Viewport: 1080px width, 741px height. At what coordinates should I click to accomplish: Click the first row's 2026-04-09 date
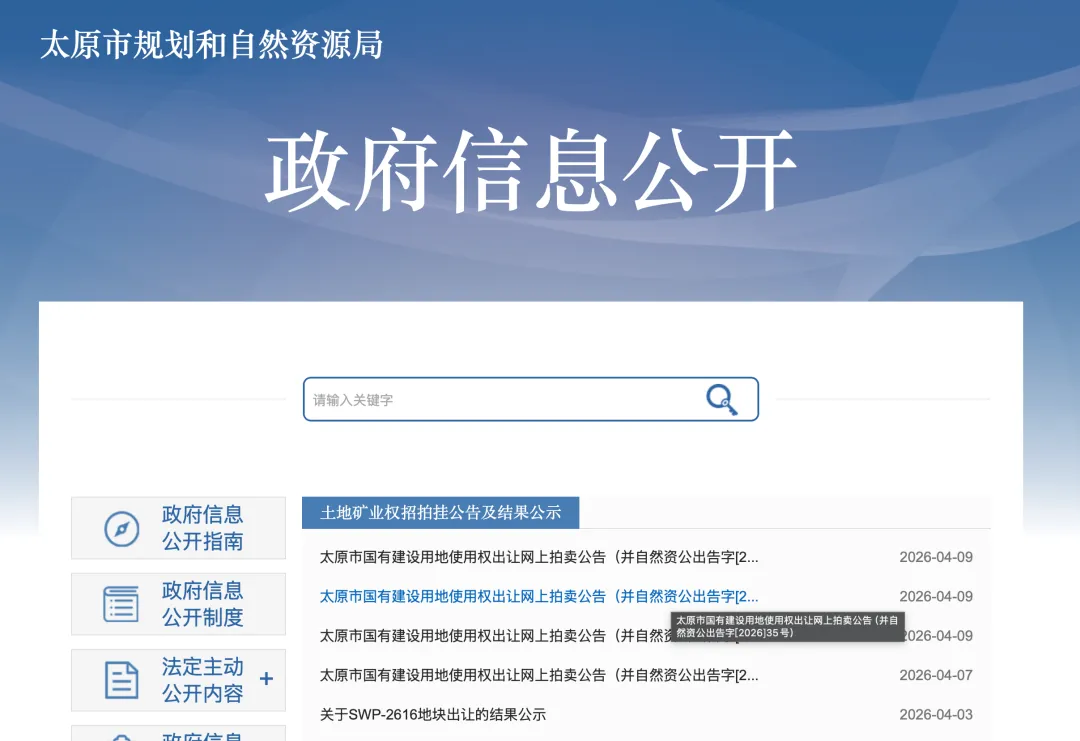pyautogui.click(x=935, y=557)
